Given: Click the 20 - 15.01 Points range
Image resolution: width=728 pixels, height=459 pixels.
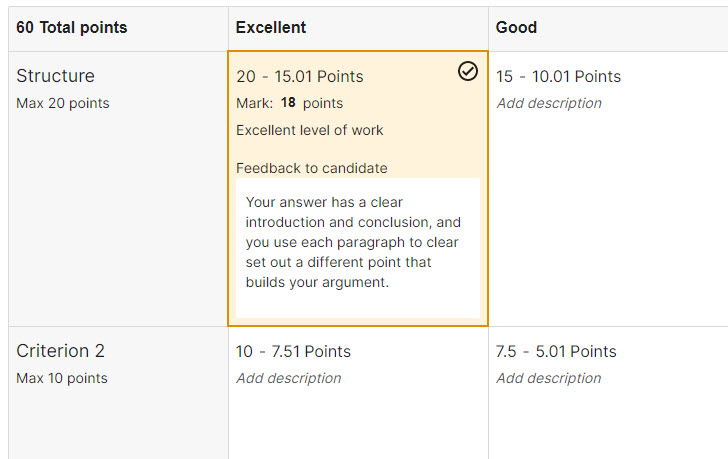Looking at the screenshot, I should (x=300, y=77).
